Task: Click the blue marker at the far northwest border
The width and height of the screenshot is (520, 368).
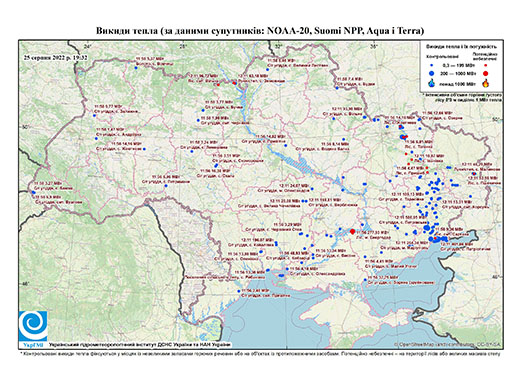Action: [136, 68]
